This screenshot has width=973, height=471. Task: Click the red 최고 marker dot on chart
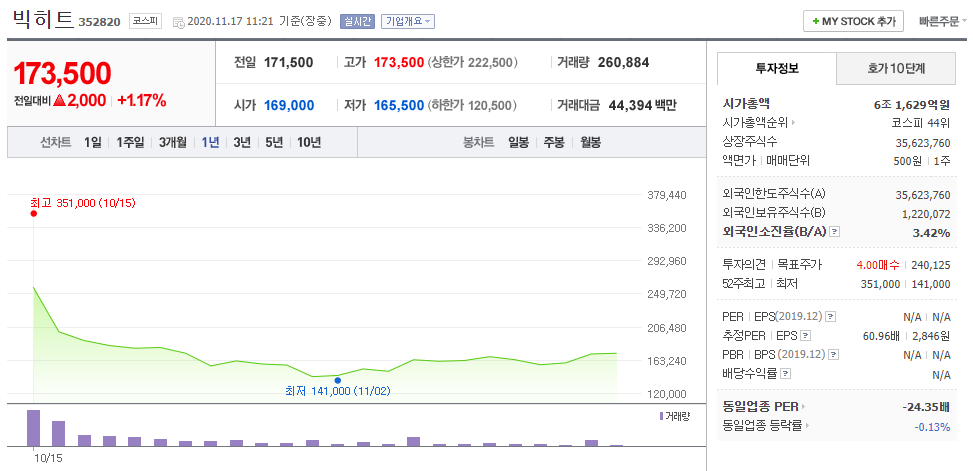click(34, 213)
